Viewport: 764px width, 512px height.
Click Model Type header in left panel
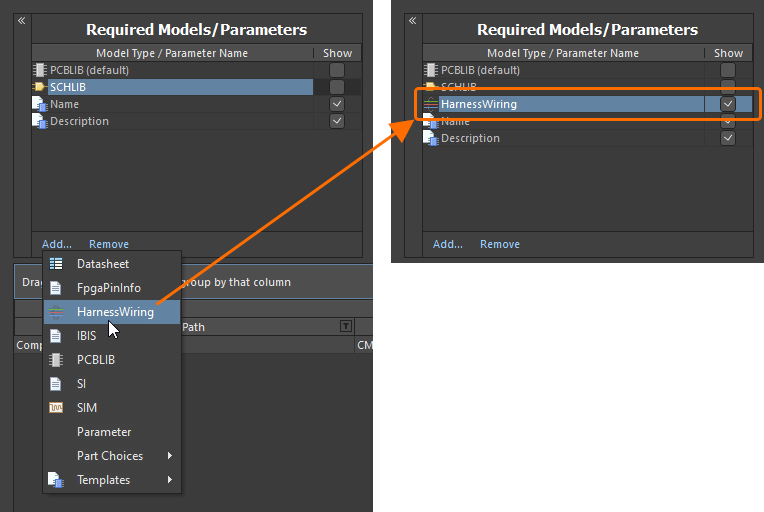click(172, 53)
